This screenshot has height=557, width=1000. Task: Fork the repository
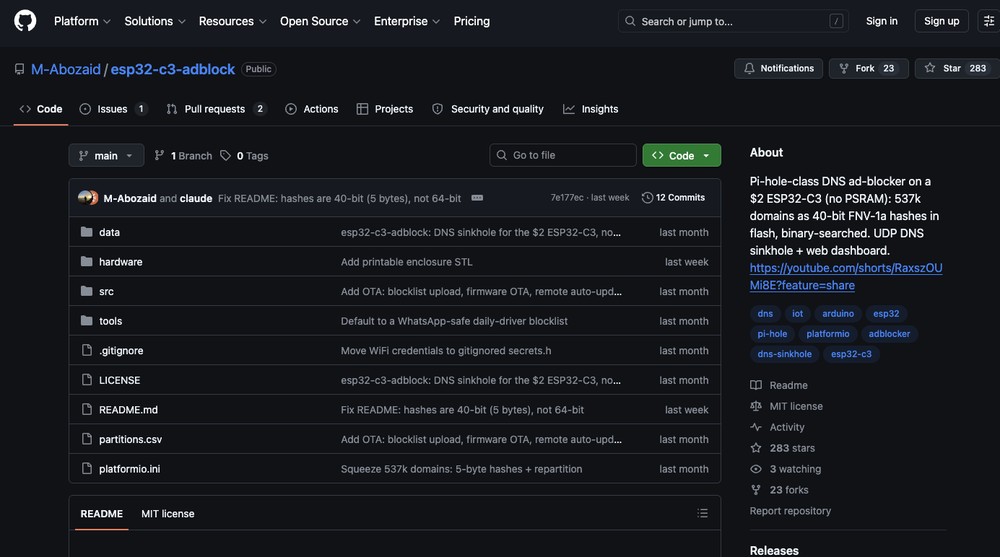click(x=868, y=68)
